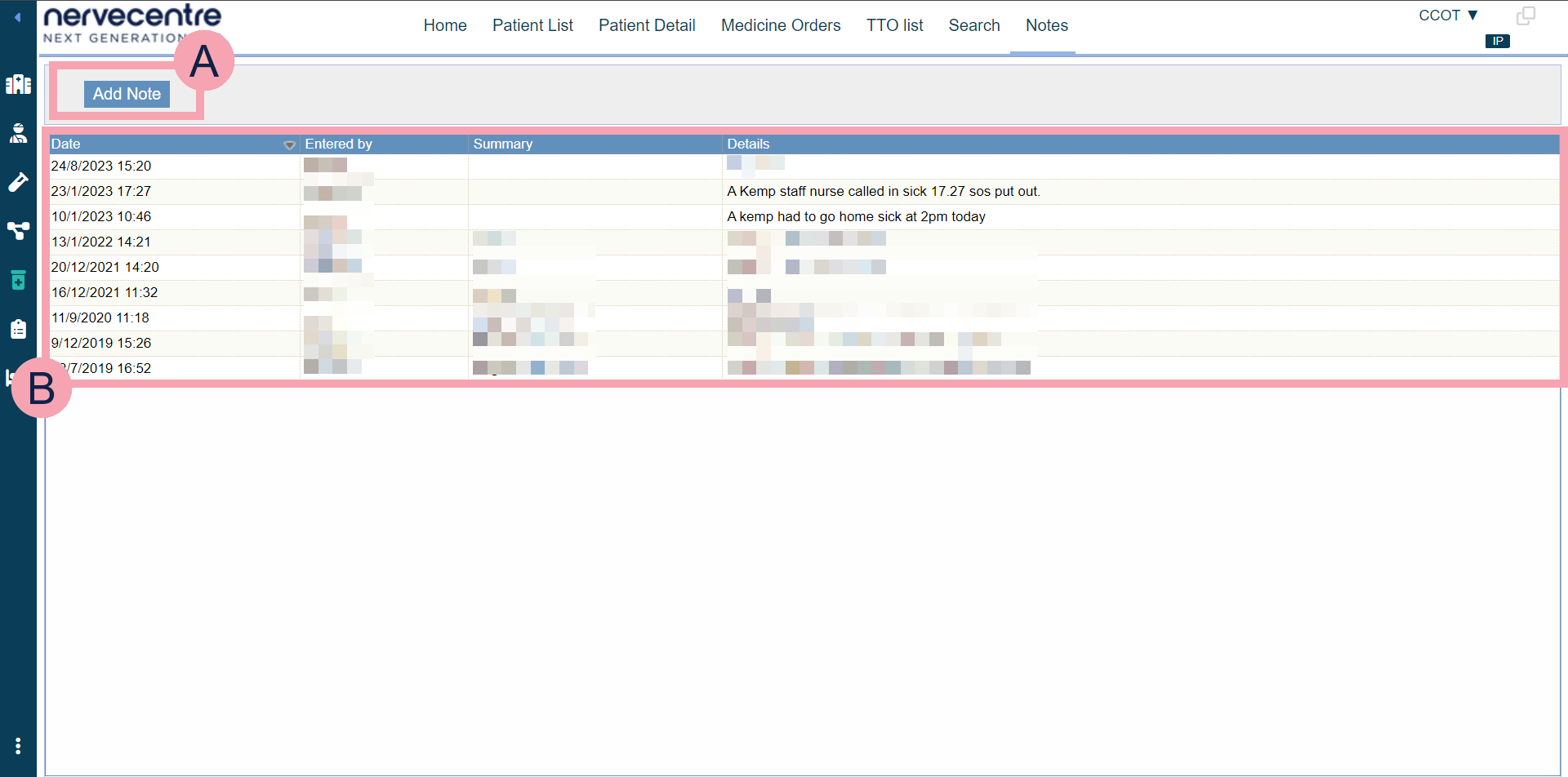
Task: Open the hospital buildings sidebar icon
Action: pyautogui.click(x=18, y=84)
